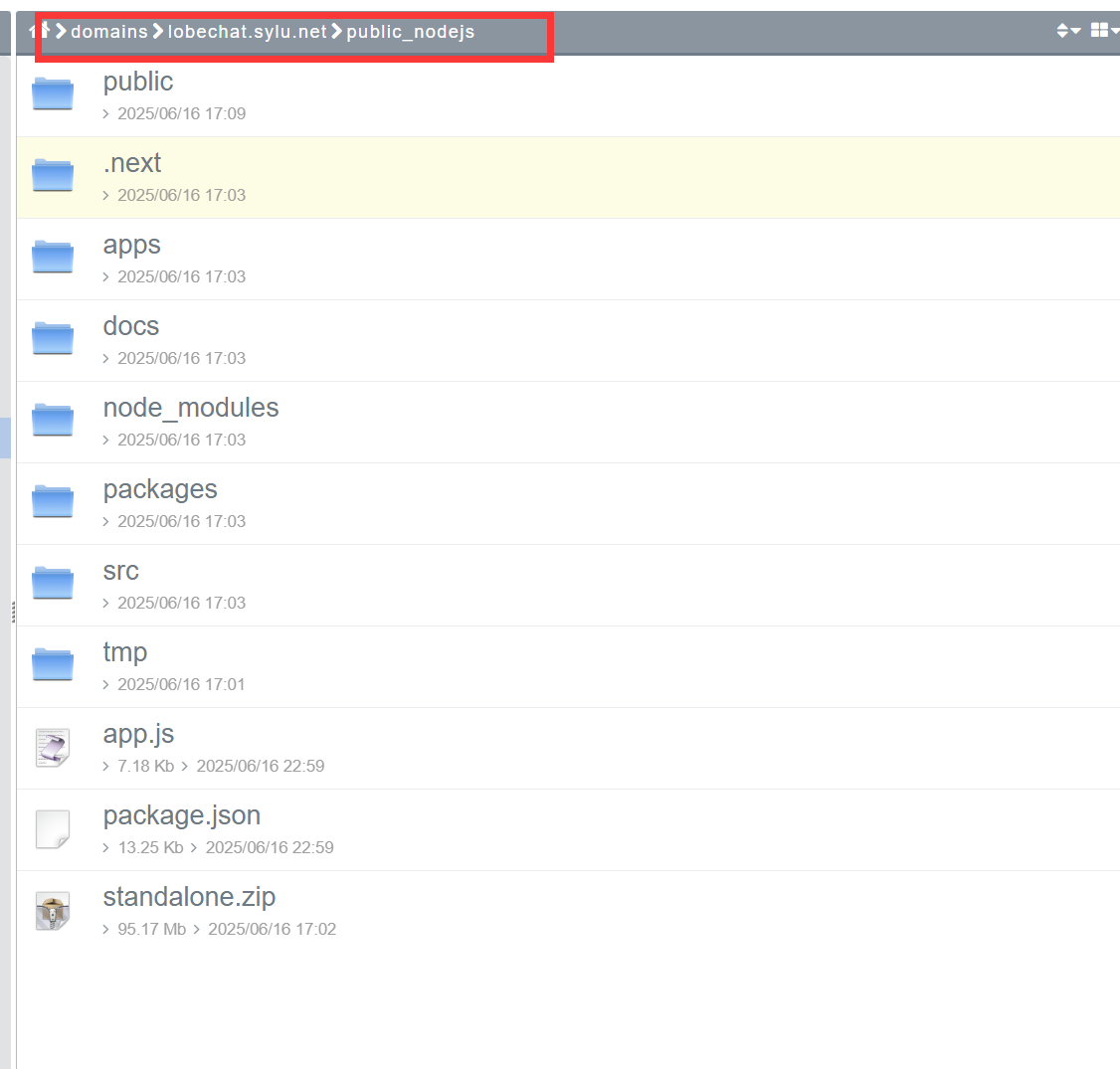This screenshot has width=1120, height=1069.
Task: Select the folder icon beside public
Action: pyautogui.click(x=53, y=93)
